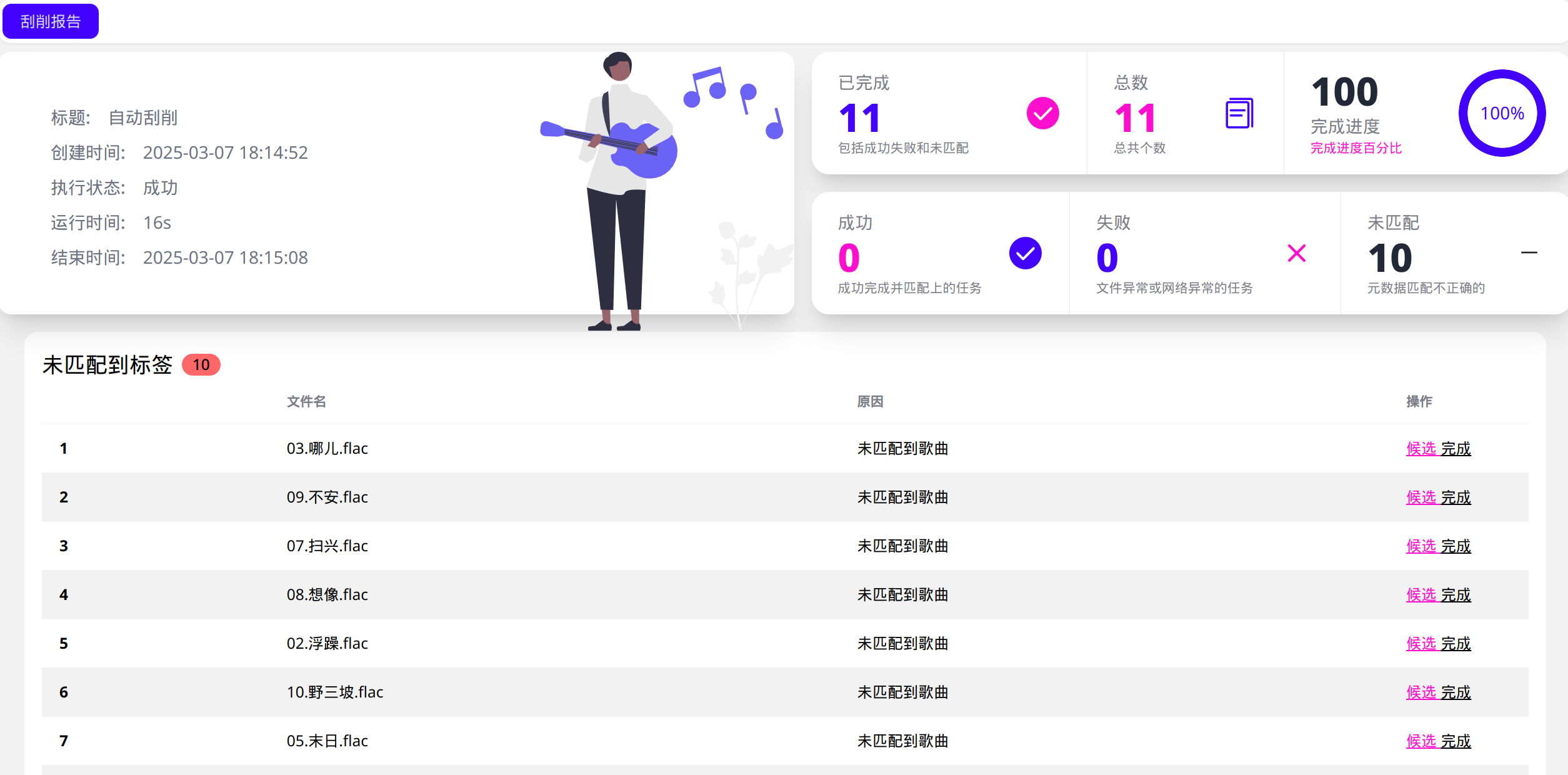Open 候选 candidates for 09.不安.flac
The image size is (1568, 775).
[x=1421, y=497]
